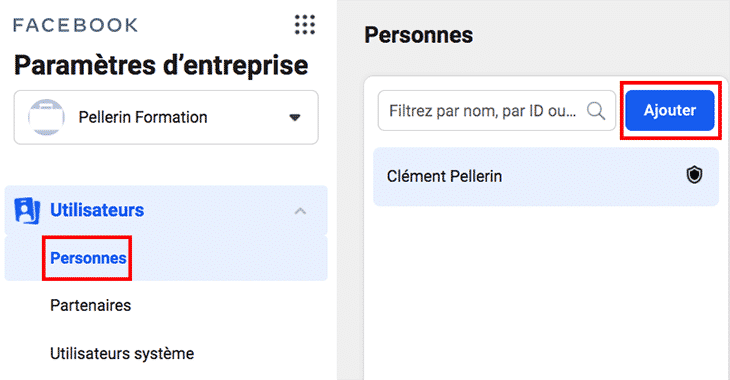Click the Utilisateurs section label
The height and width of the screenshot is (380, 730).
tap(97, 210)
